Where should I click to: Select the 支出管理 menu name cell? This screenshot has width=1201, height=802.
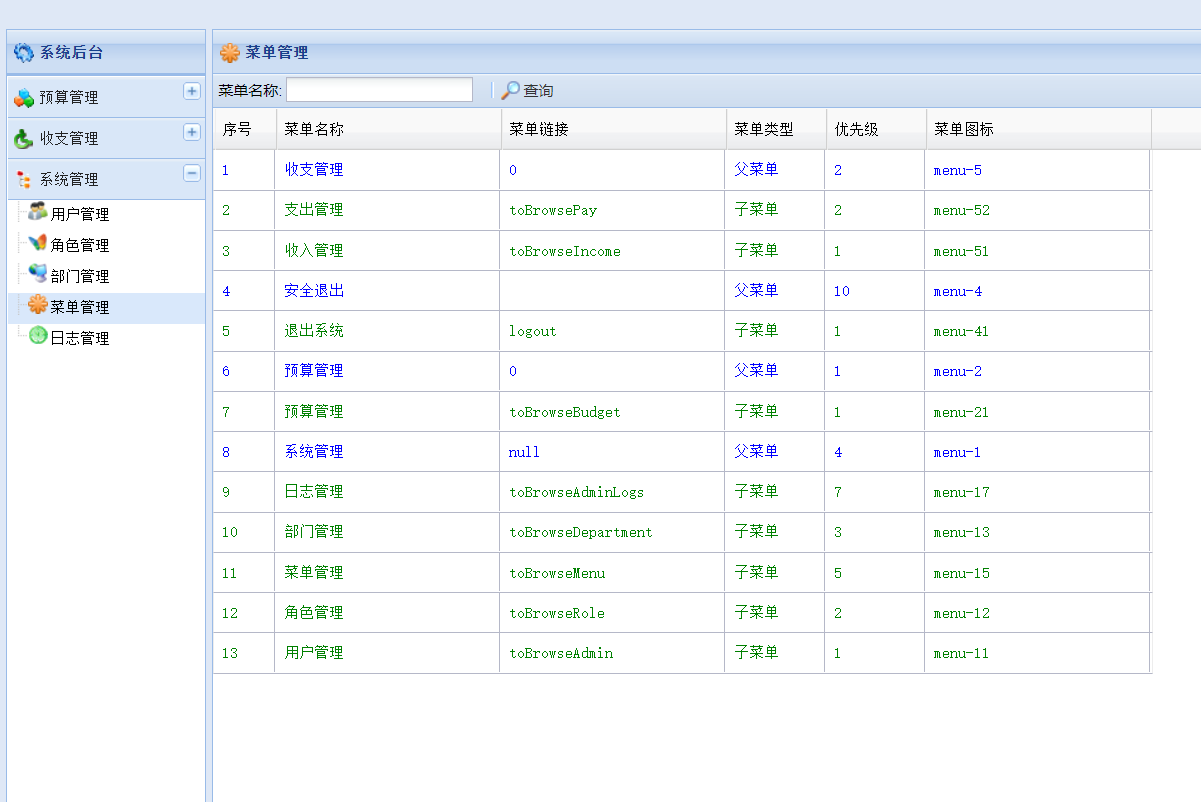(387, 210)
